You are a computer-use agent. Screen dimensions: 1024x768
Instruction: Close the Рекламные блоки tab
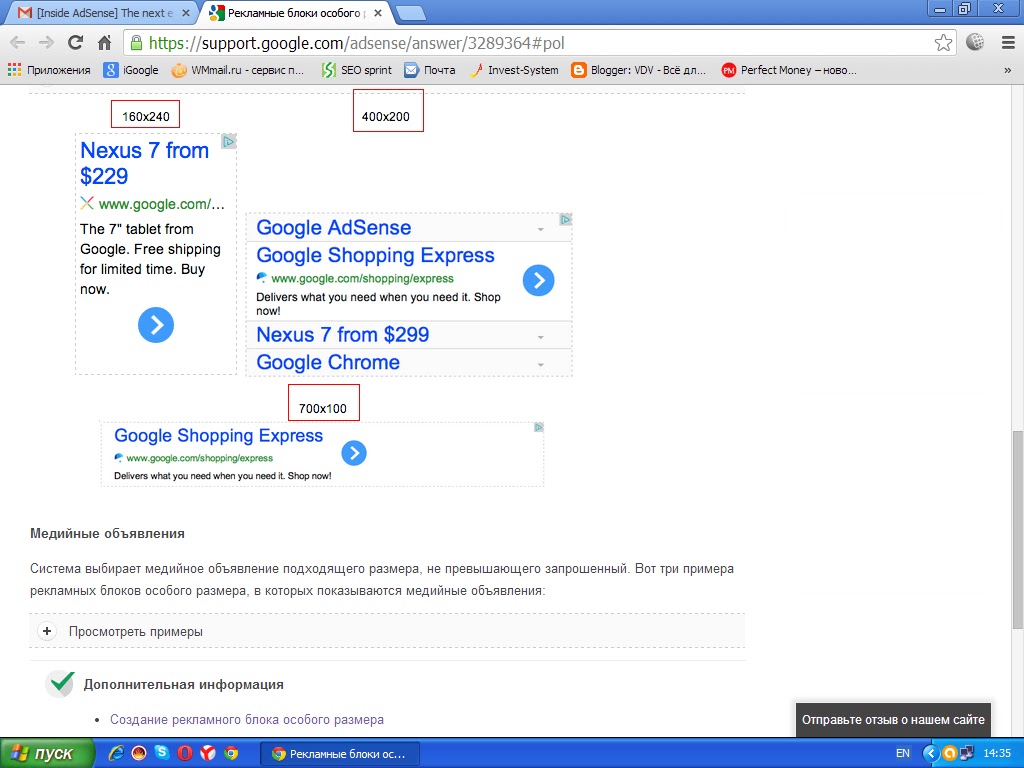[377, 12]
